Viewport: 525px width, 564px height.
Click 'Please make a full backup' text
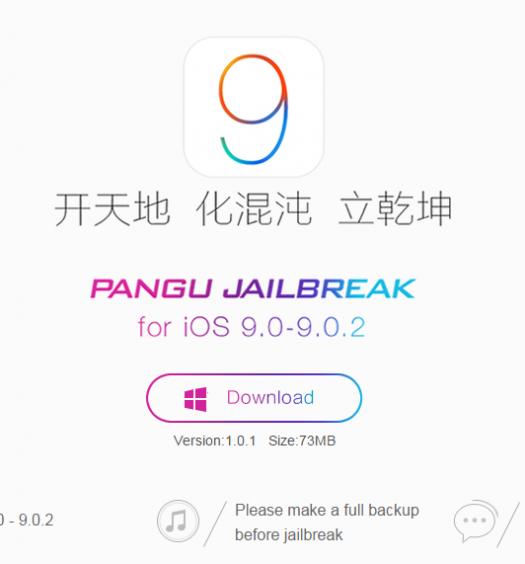(327, 510)
